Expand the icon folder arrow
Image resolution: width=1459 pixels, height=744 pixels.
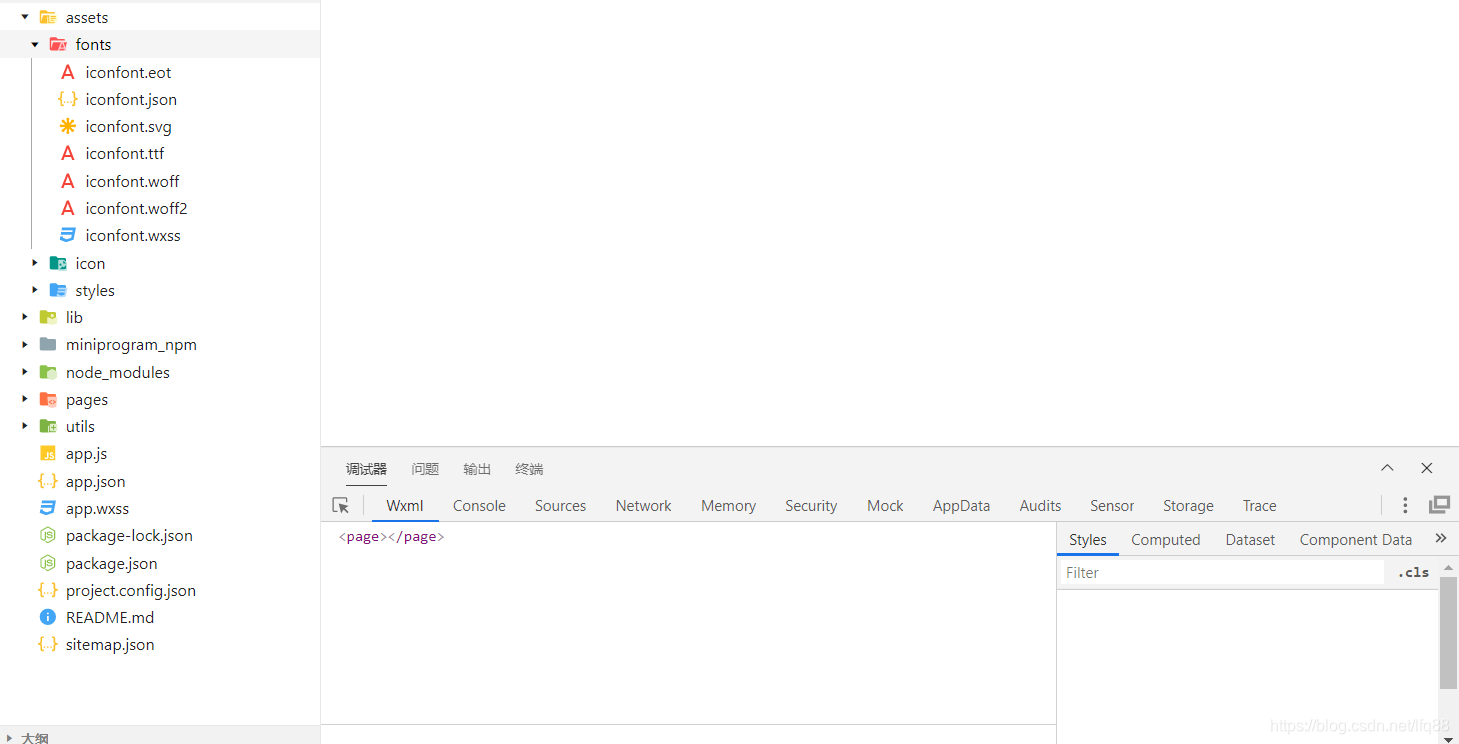(35, 263)
